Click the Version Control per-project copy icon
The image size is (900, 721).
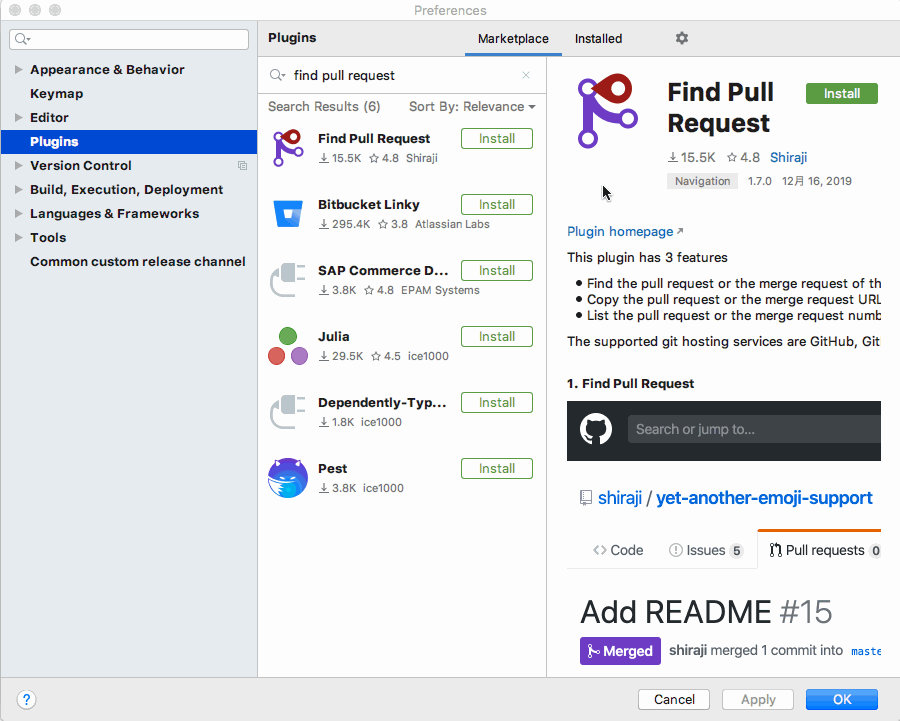coord(242,165)
